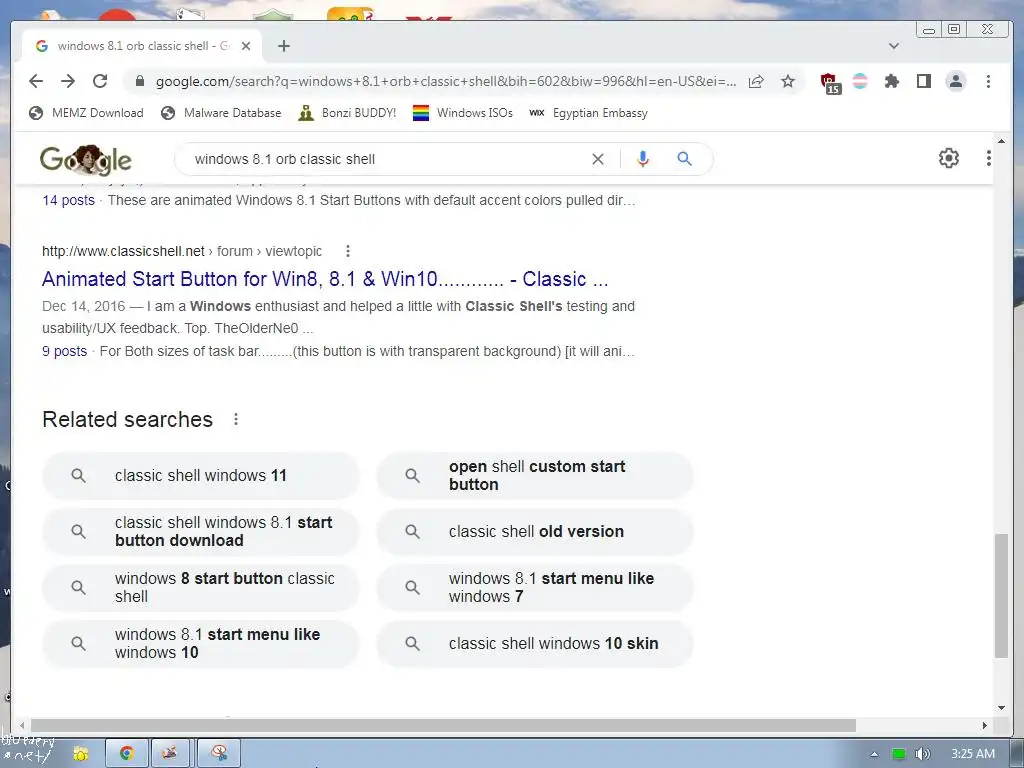
Task: Click the horizontal scrollbar thumb
Action: tap(443, 726)
